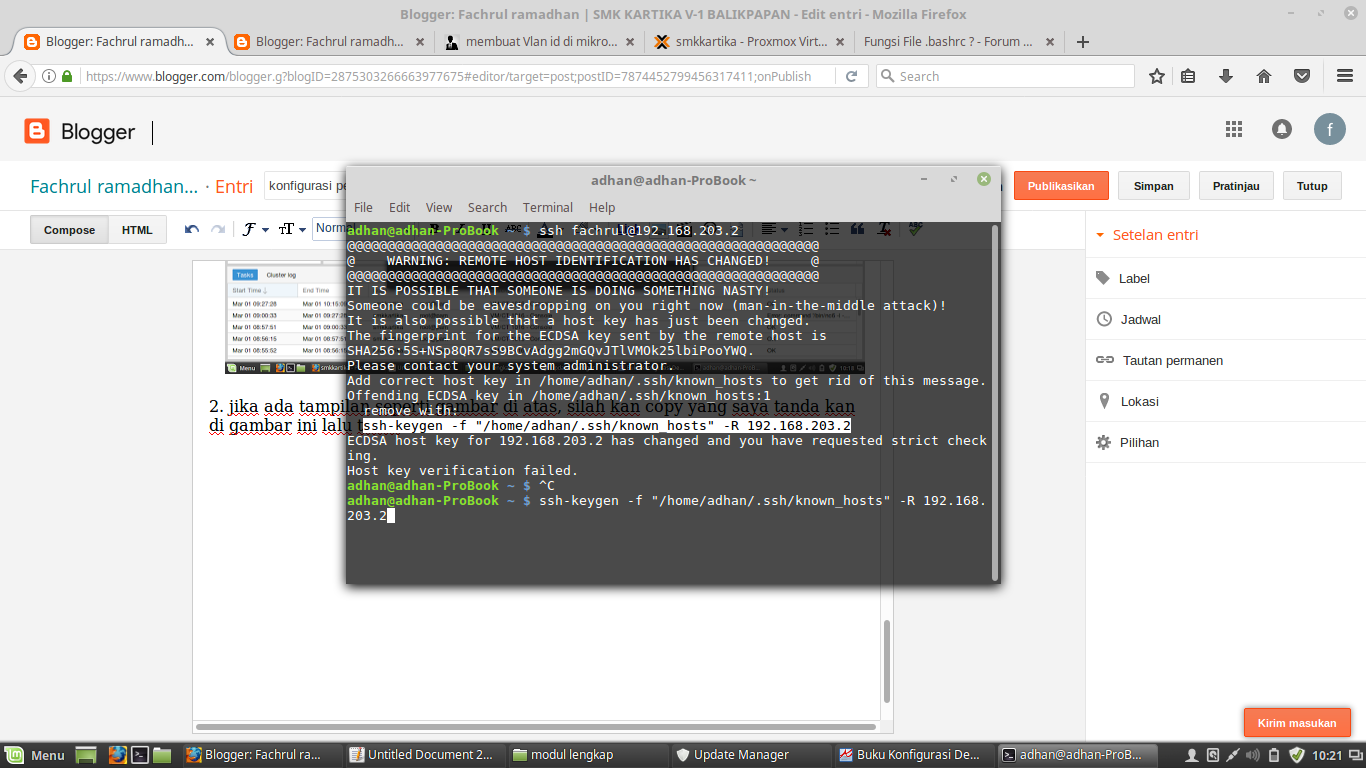Show desktop using the green panel icon
The width and height of the screenshot is (1366, 768).
pos(86,755)
